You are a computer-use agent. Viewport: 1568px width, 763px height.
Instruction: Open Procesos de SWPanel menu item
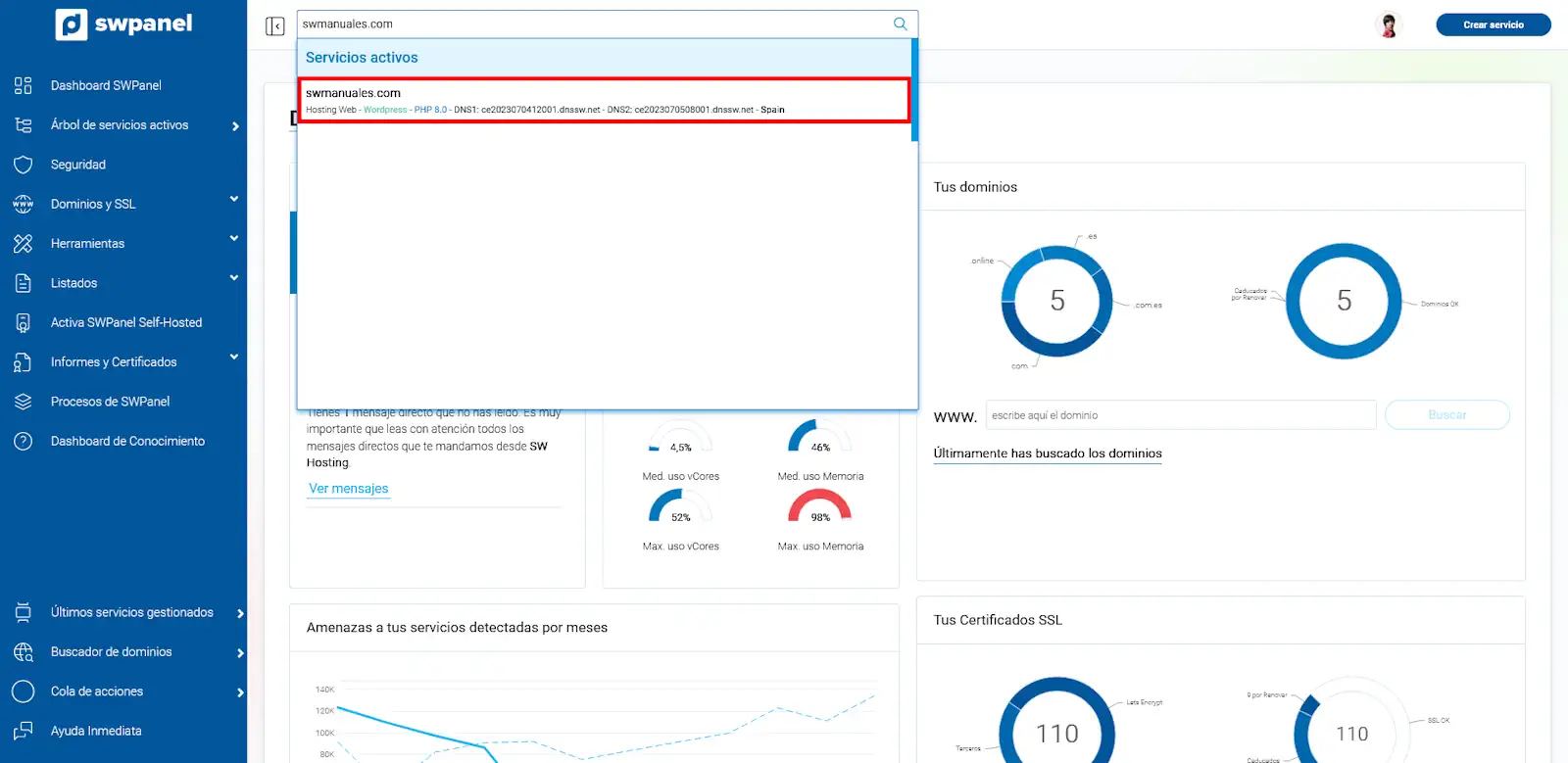(110, 402)
